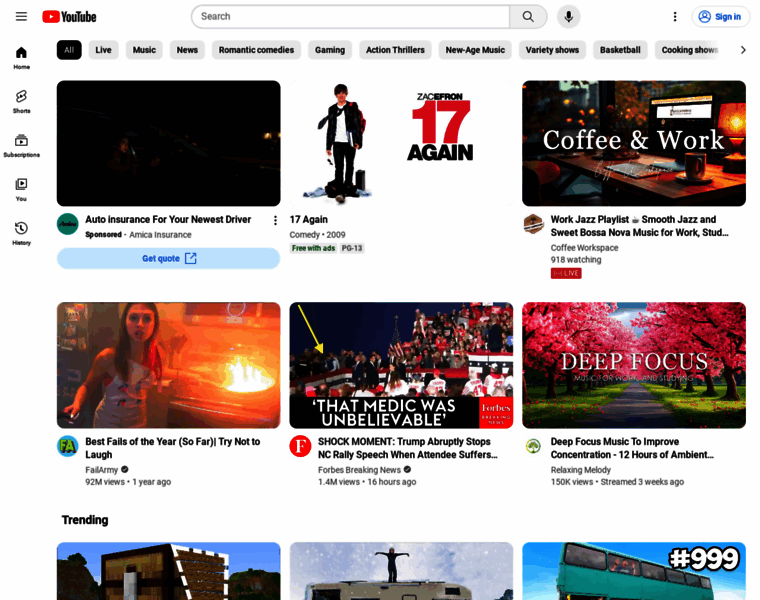Open Shorts from the sidebar

(21, 101)
